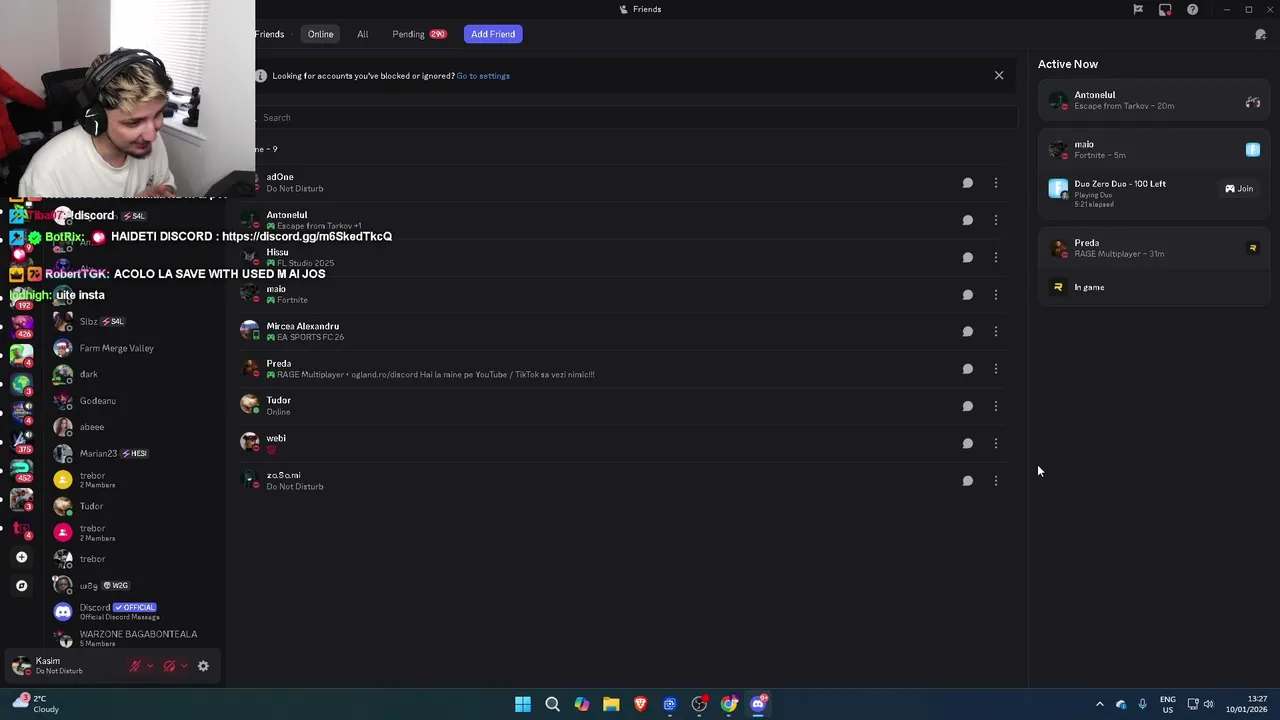Message zo.8o.mi with the chat icon
This screenshot has height=720, width=1280.
[x=967, y=481]
